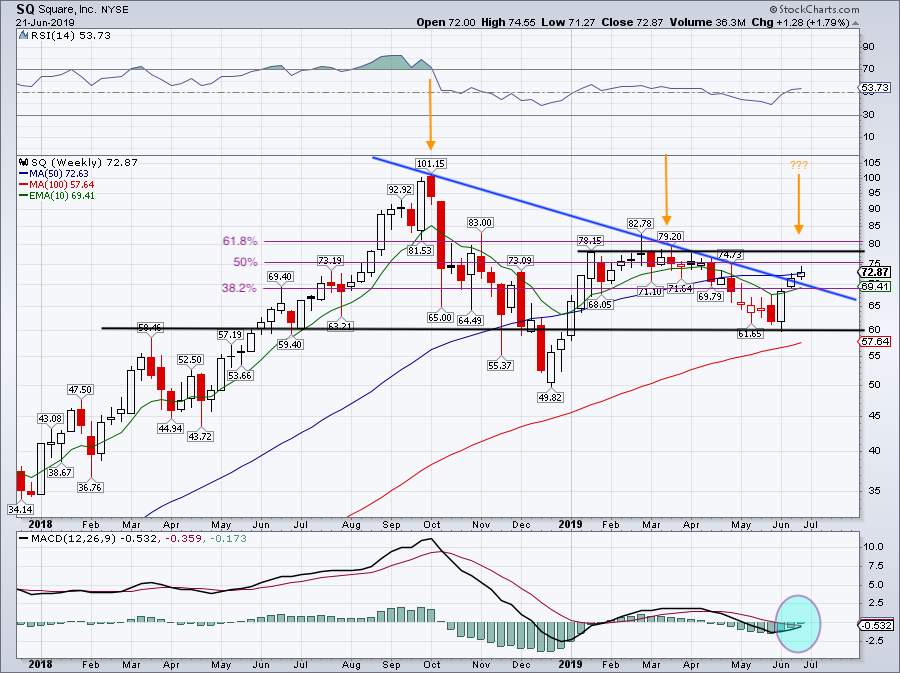The height and width of the screenshot is (673, 900).
Task: Click the 69.40 price label
Action: [x=280, y=277]
